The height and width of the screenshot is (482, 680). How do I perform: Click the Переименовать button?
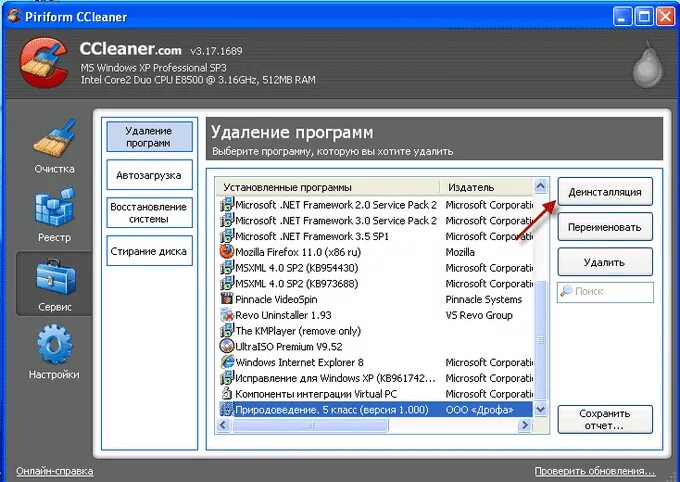coord(605,227)
